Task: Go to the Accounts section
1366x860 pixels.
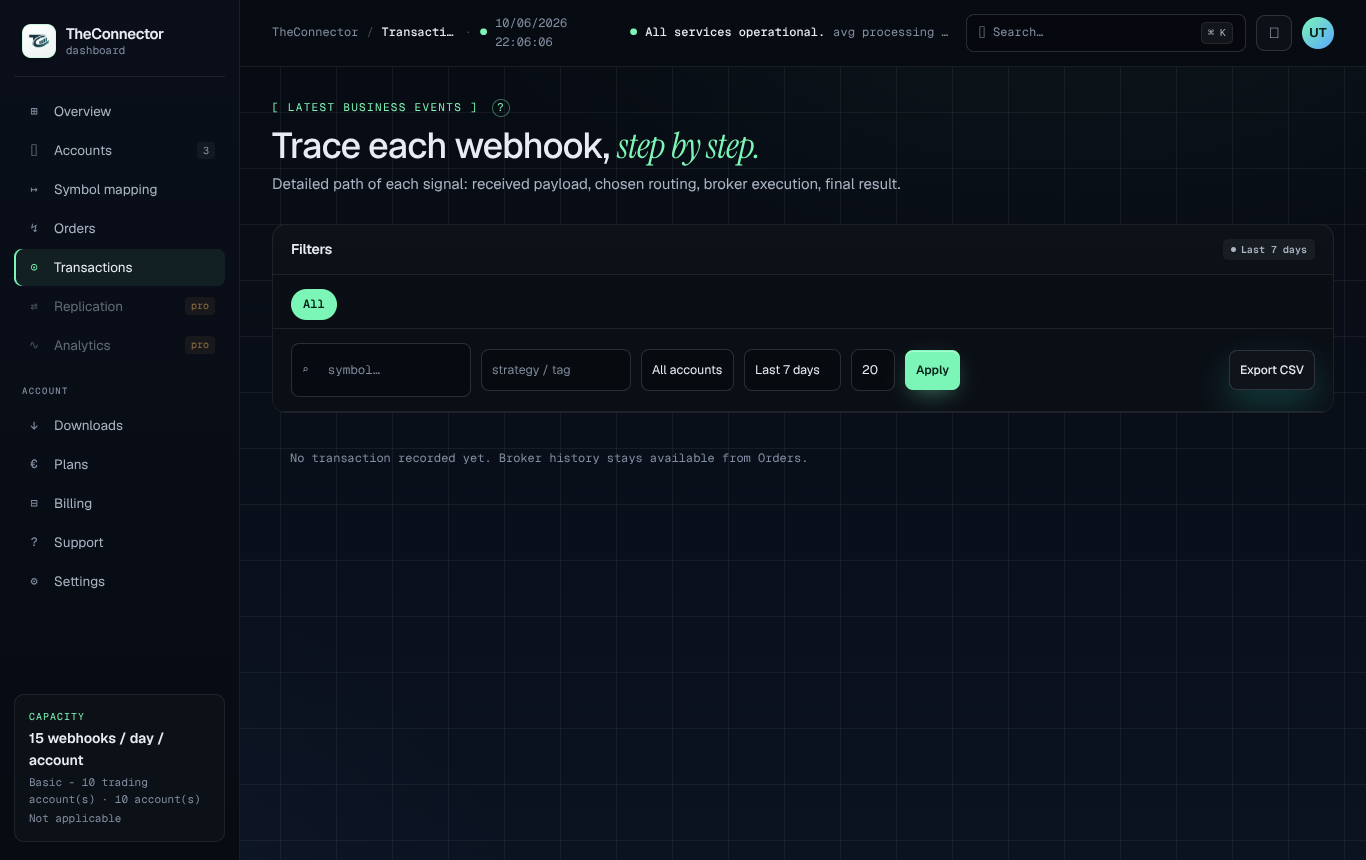Action: point(119,150)
